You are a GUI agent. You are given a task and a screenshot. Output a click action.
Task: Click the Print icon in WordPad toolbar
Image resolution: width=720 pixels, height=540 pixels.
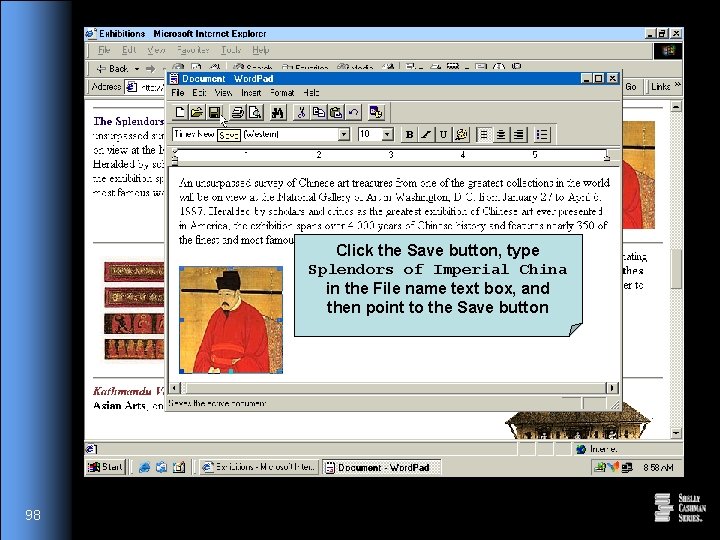click(237, 112)
